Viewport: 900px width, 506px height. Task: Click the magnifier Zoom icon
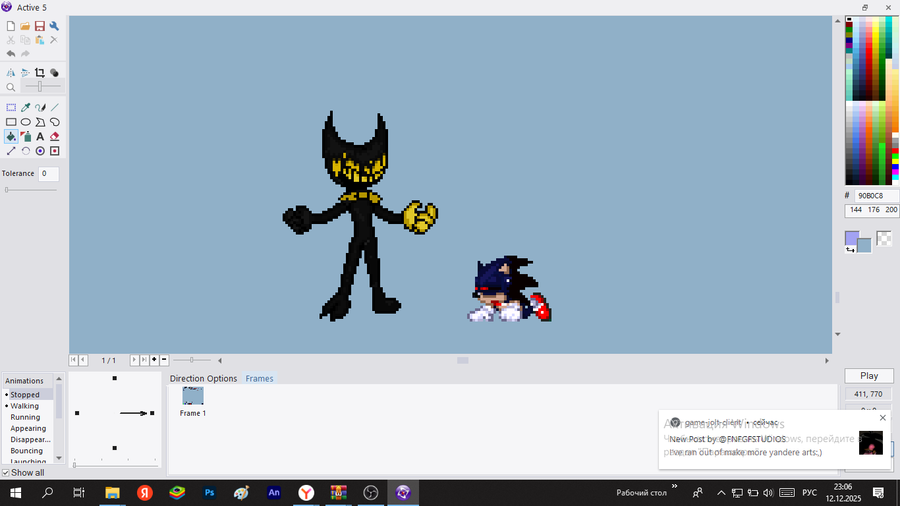pyautogui.click(x=11, y=87)
